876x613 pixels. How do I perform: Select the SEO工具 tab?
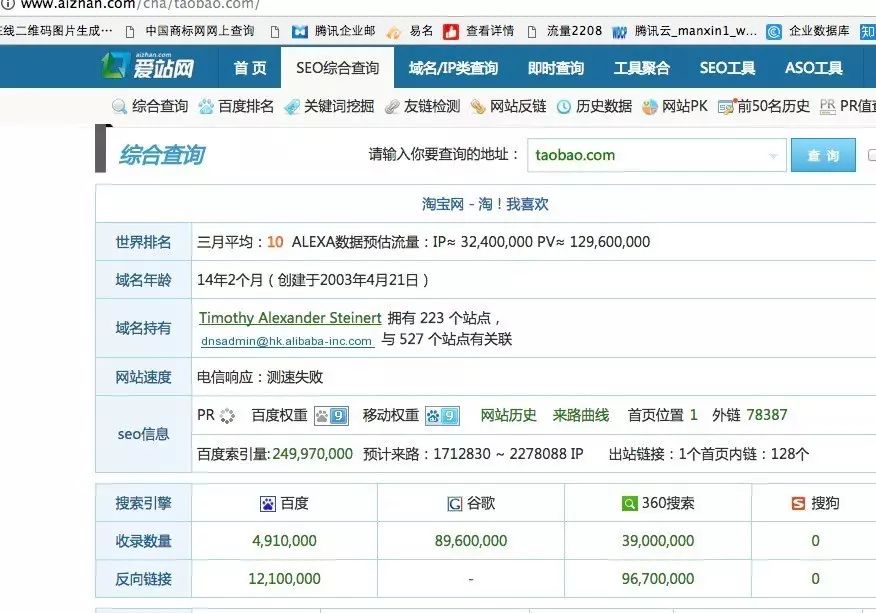727,68
